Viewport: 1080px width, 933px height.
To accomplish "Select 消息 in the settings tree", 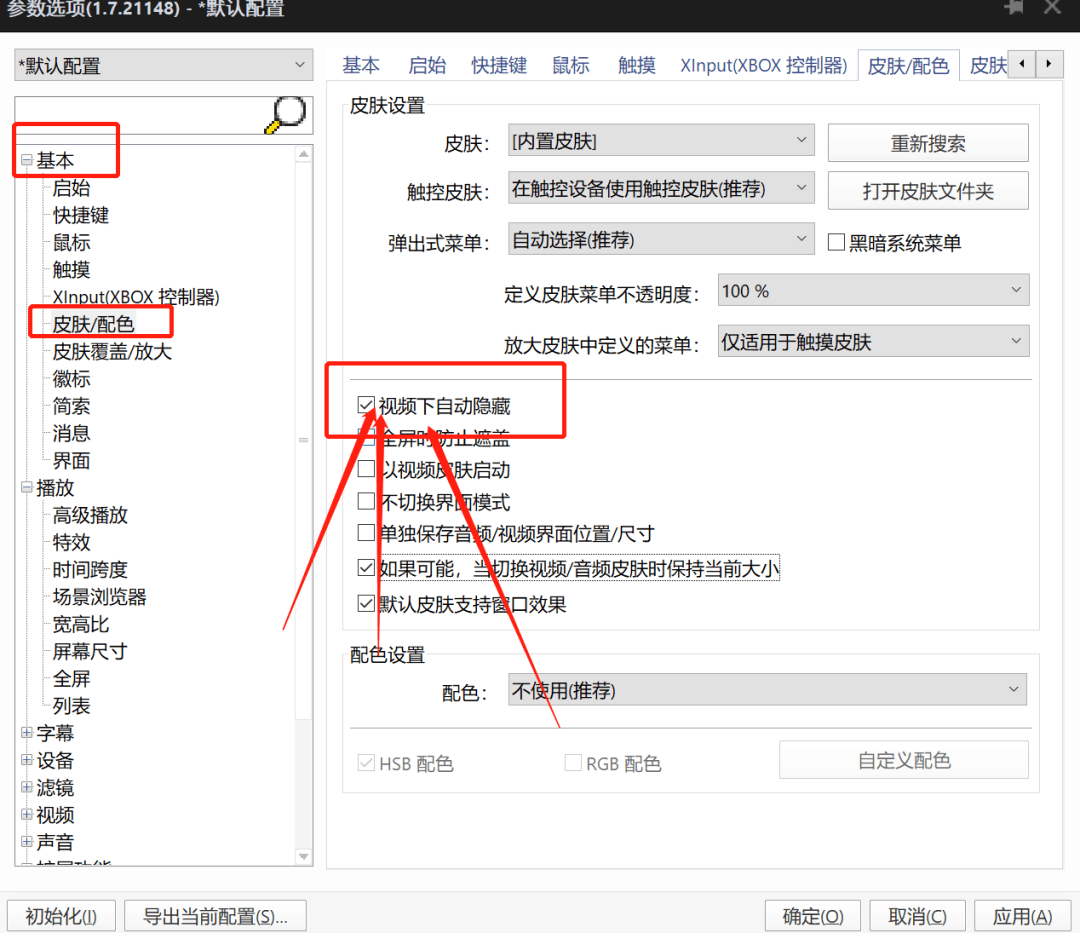I will click(72, 433).
